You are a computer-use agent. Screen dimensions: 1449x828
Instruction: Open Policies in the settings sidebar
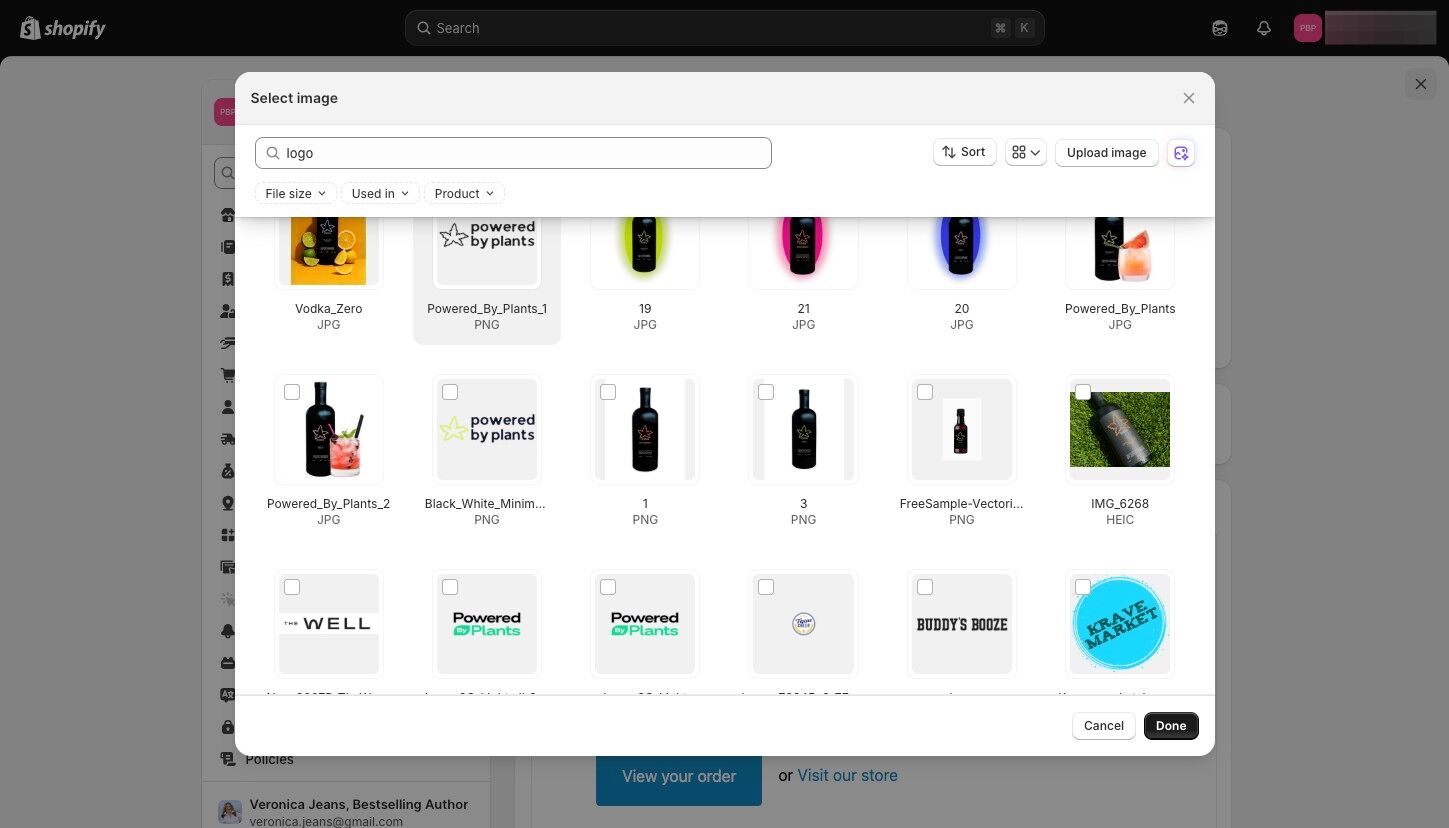(x=270, y=760)
